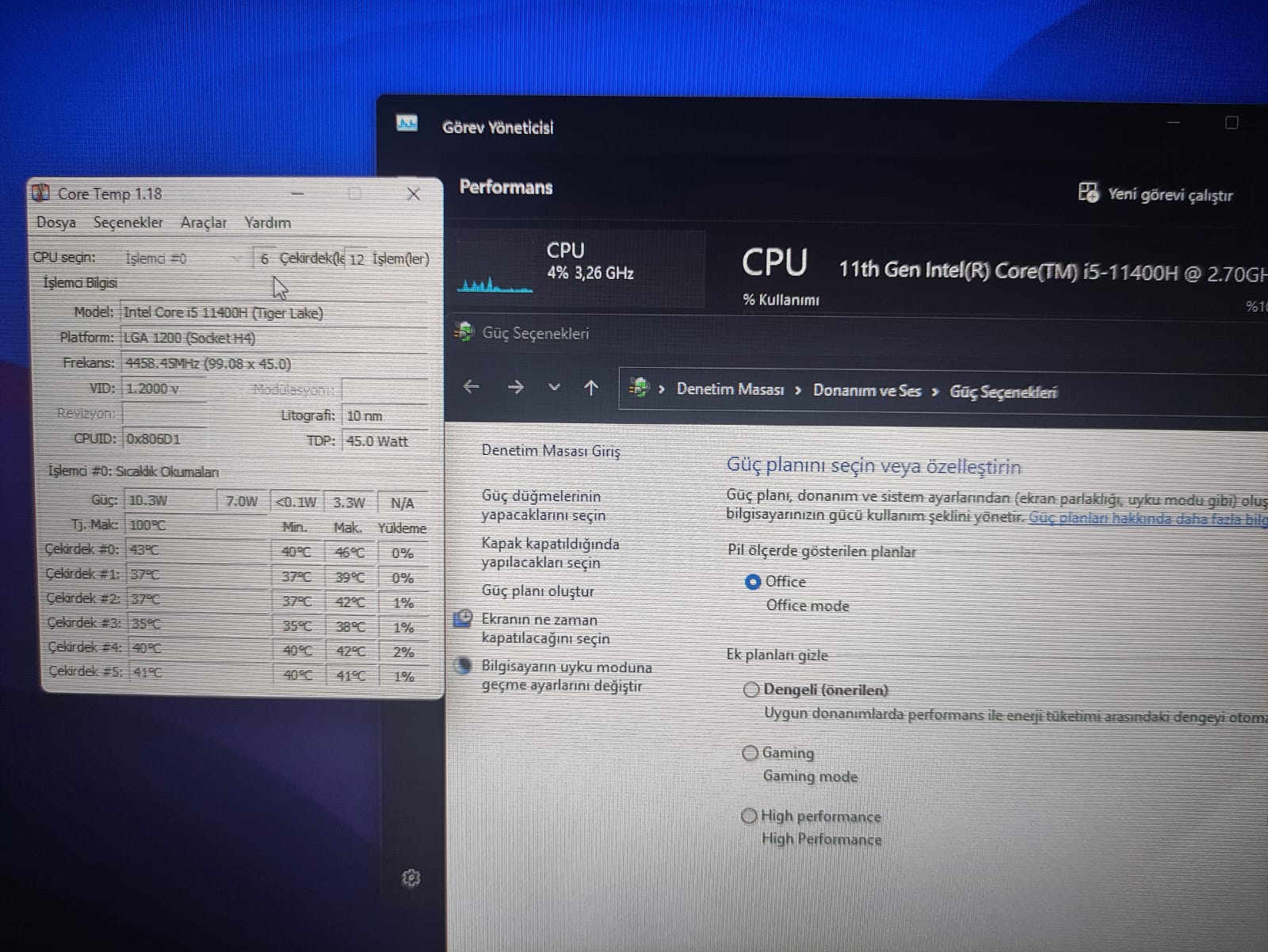Open the Dosya menu in Core Temp
Screen dimensions: 1268x952
[55, 223]
